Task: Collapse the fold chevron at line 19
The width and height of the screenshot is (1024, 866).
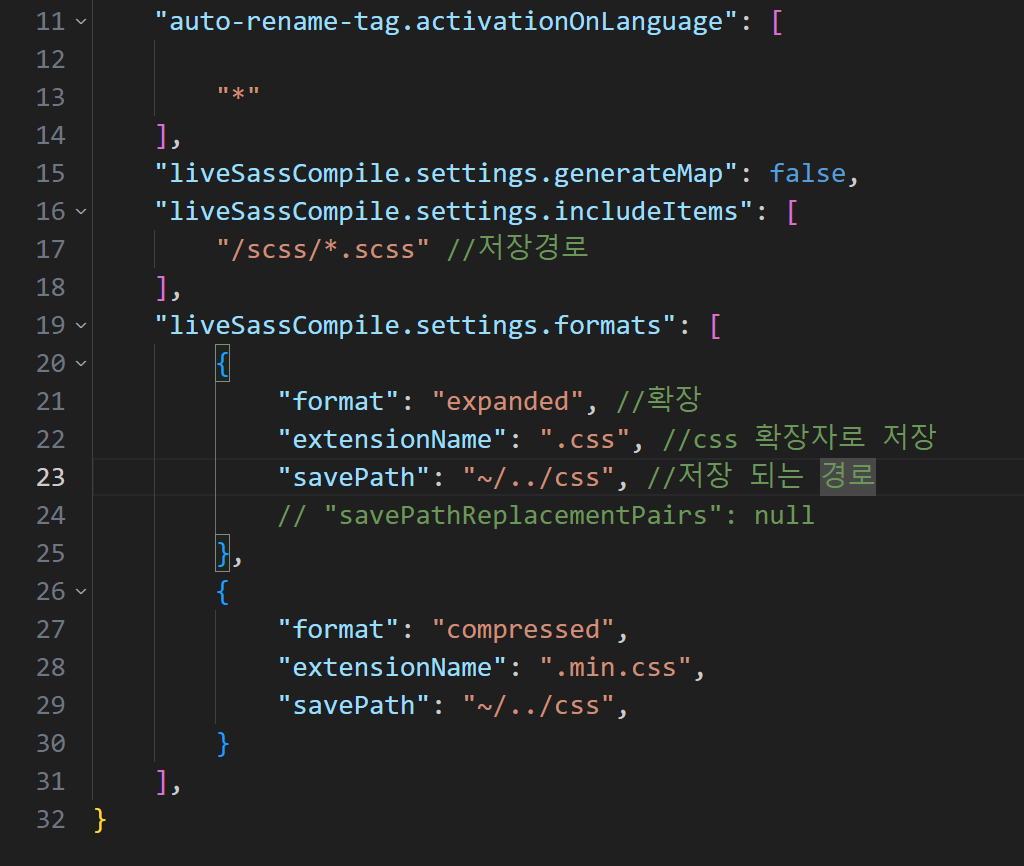Action: [81, 325]
